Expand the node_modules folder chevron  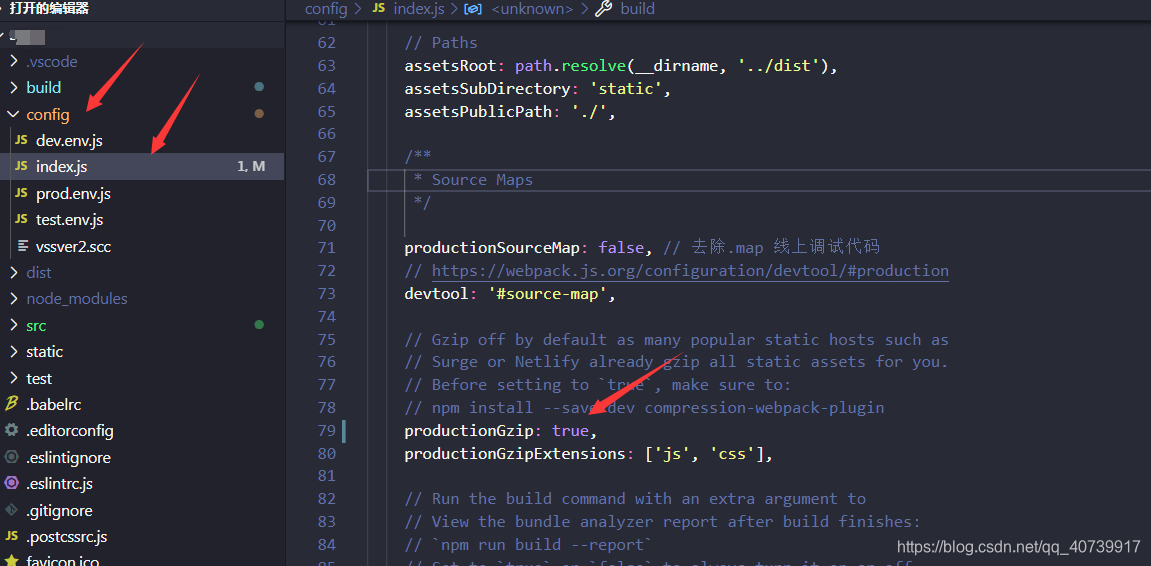tap(13, 299)
